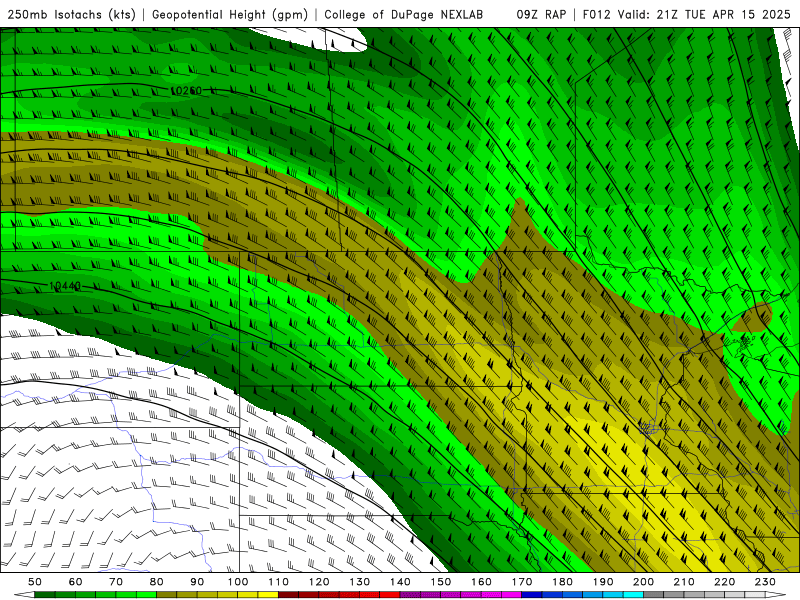Viewport: 800px width, 600px height.
Task: Click the 110 label on the color scale
Action: tap(279, 582)
